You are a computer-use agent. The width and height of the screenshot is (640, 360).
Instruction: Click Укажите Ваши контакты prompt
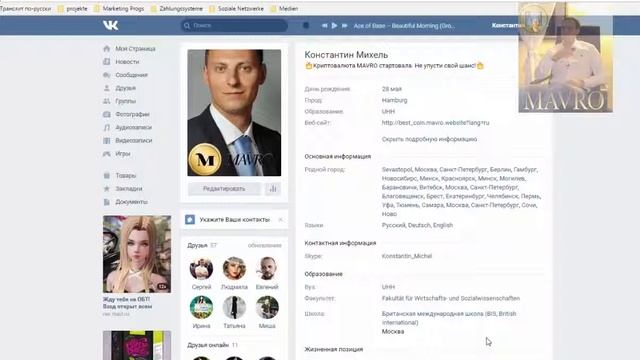[234, 220]
